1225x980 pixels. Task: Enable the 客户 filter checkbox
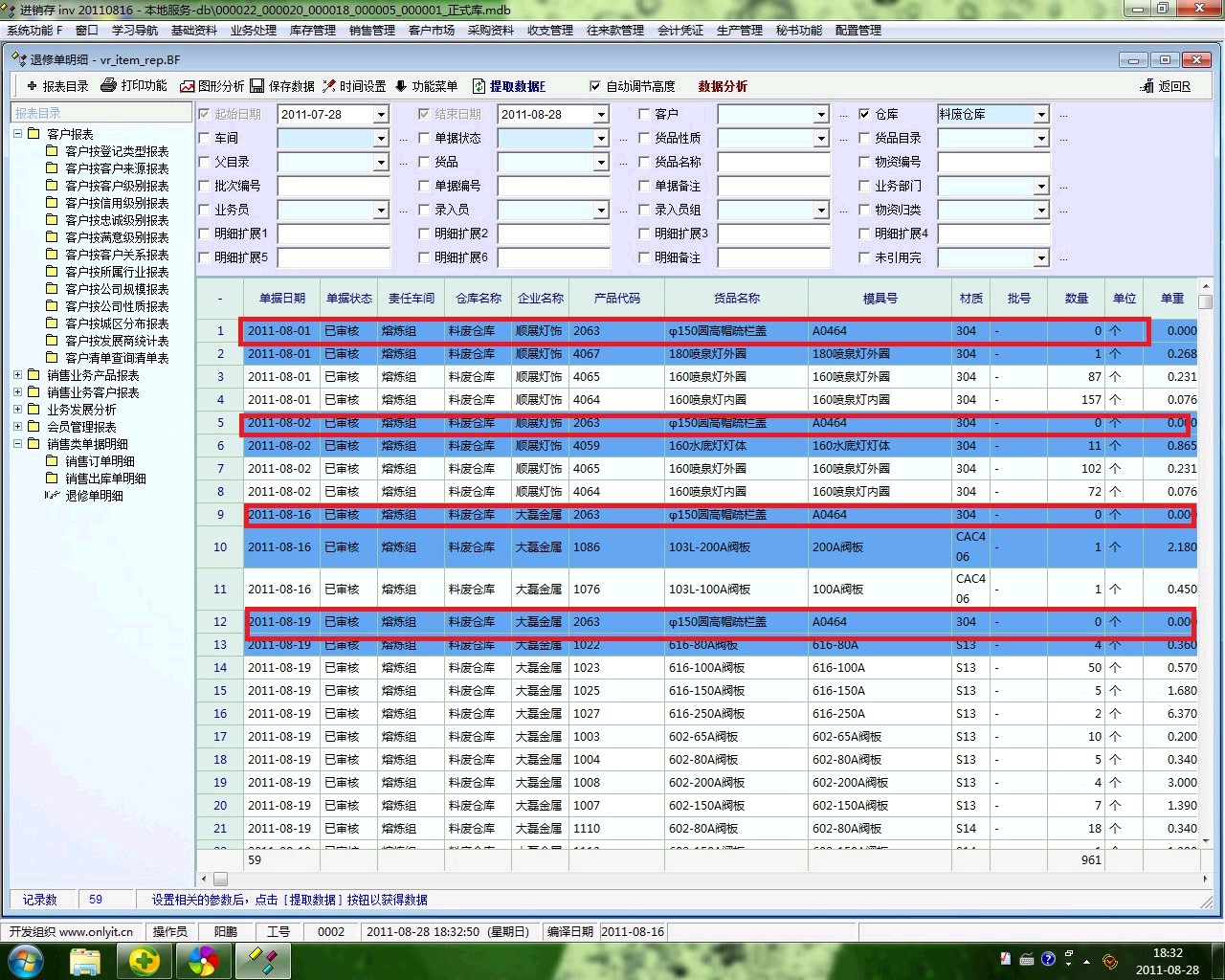644,114
